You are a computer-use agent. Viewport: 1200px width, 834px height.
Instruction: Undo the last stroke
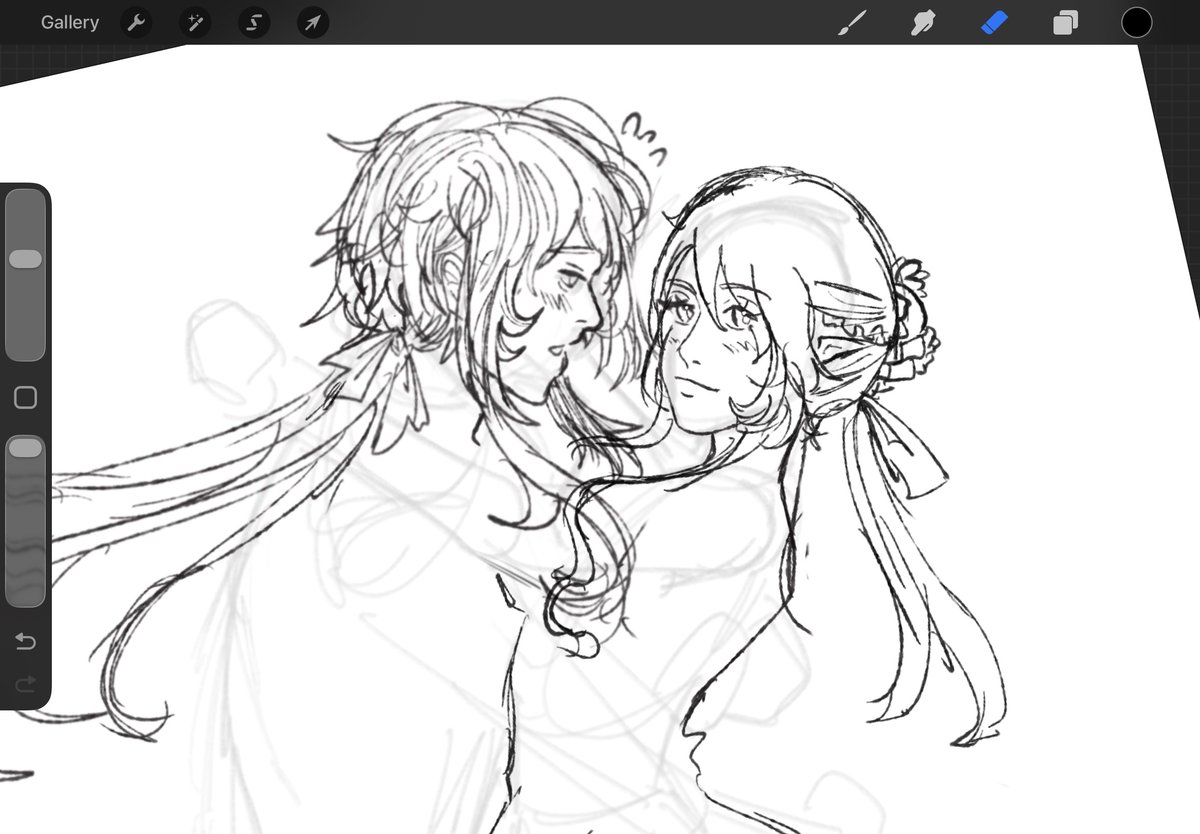(x=25, y=641)
